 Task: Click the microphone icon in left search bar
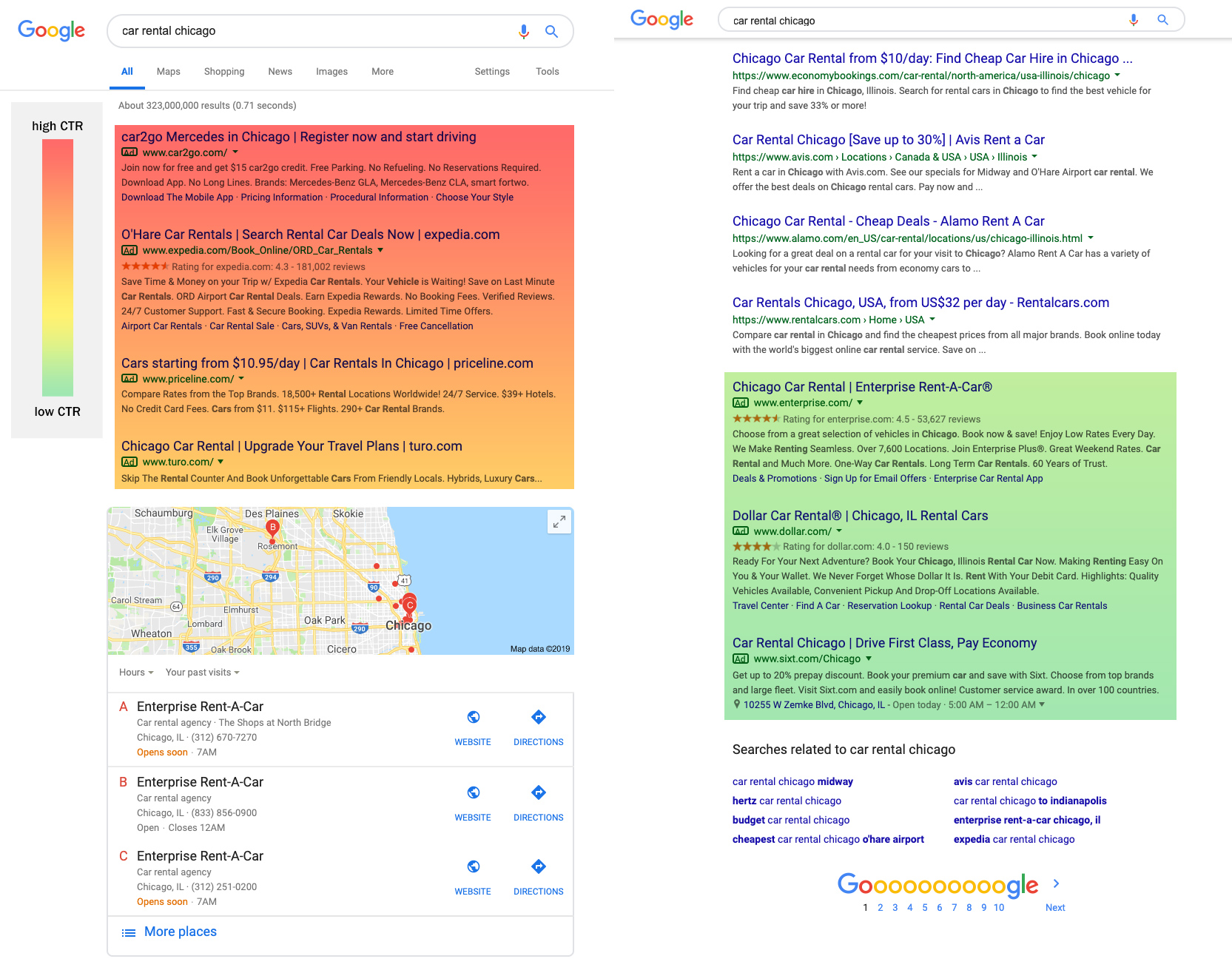click(x=524, y=31)
